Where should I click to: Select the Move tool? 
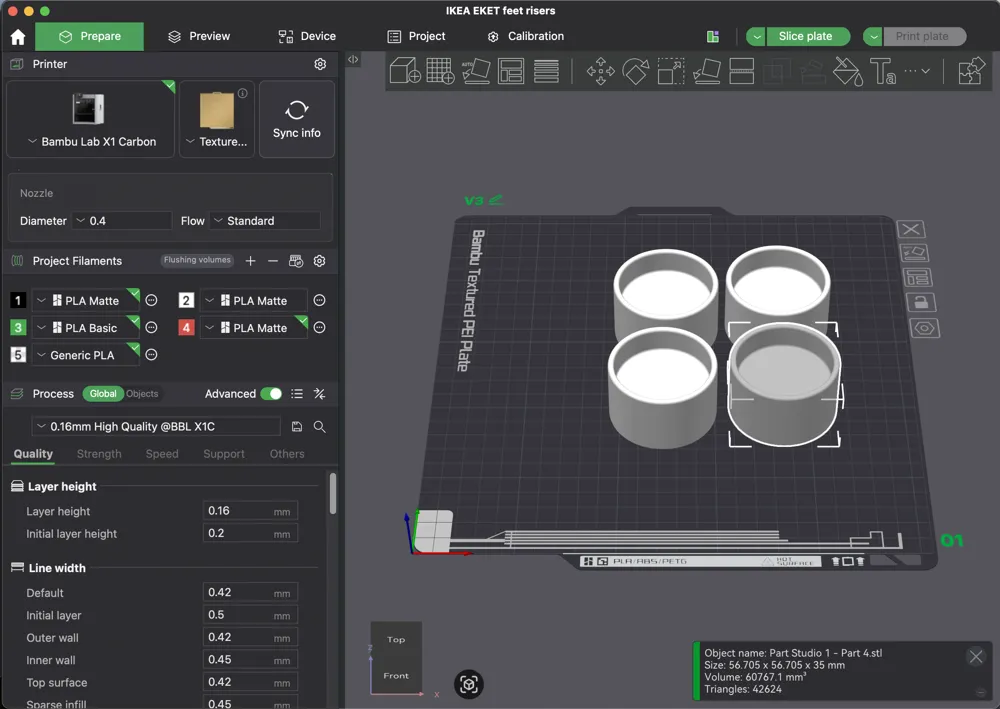(600, 71)
